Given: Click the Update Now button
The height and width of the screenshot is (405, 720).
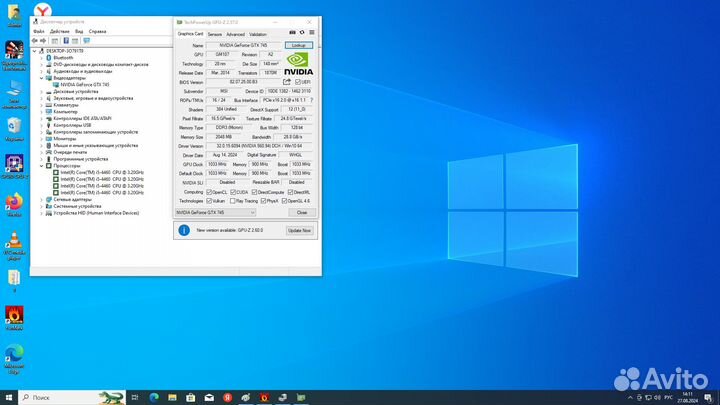Looking at the screenshot, I should pyautogui.click(x=299, y=231).
